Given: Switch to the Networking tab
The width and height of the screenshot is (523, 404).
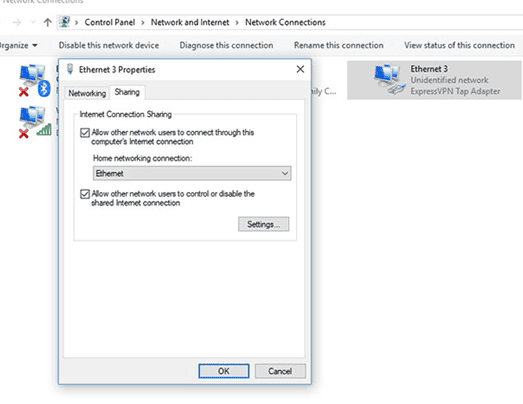Looking at the screenshot, I should (87, 93).
